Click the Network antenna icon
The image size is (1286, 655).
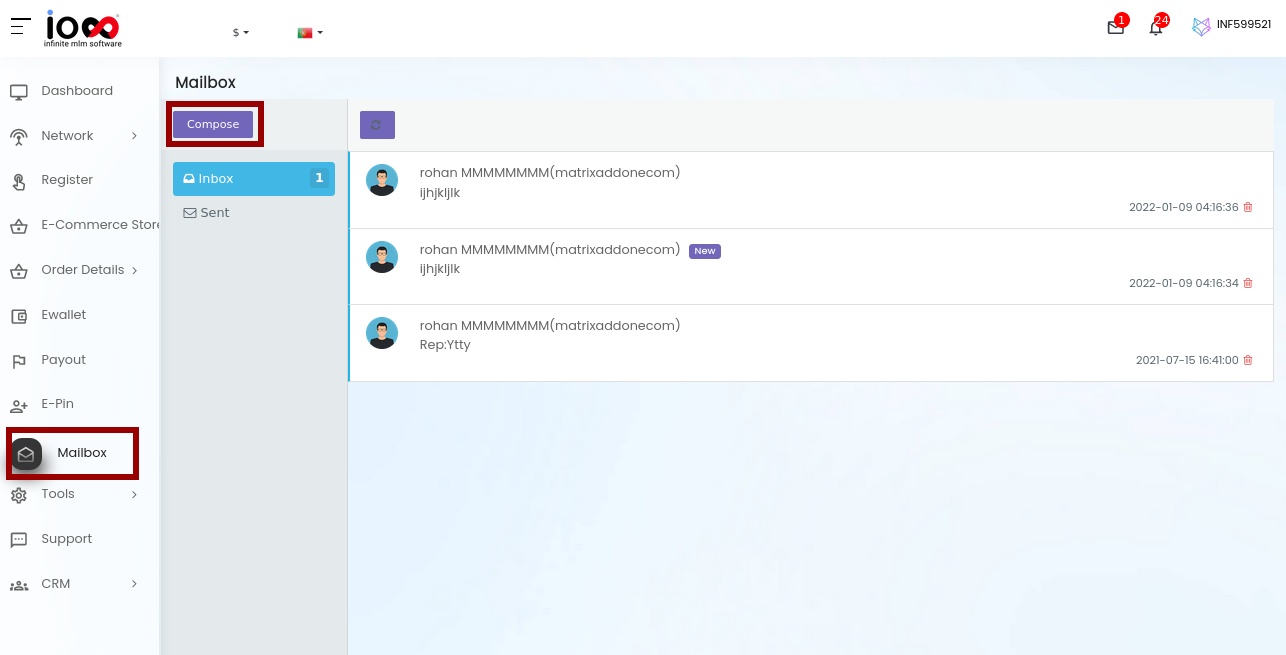click(19, 137)
